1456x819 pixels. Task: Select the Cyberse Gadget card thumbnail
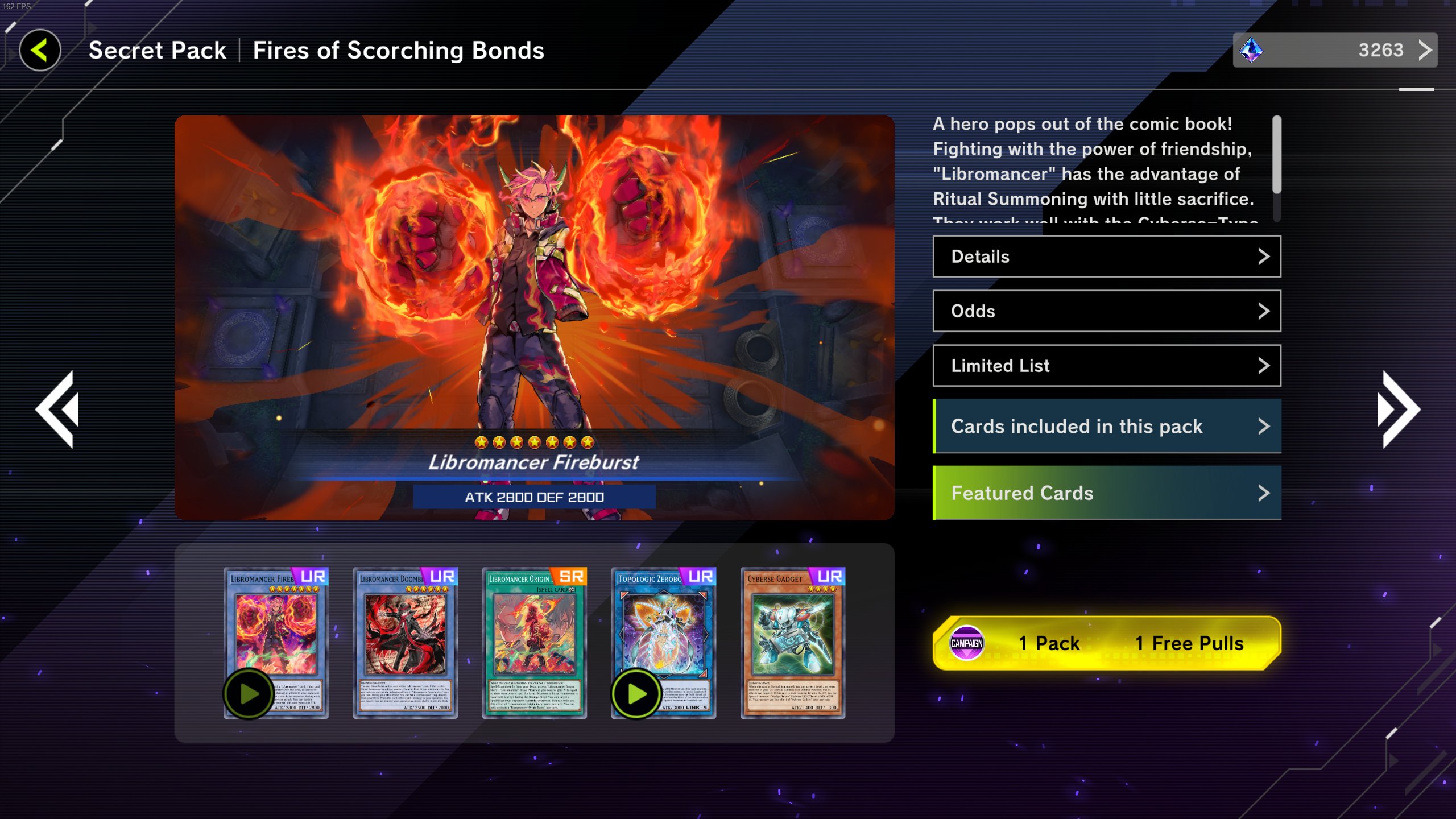click(x=792, y=643)
